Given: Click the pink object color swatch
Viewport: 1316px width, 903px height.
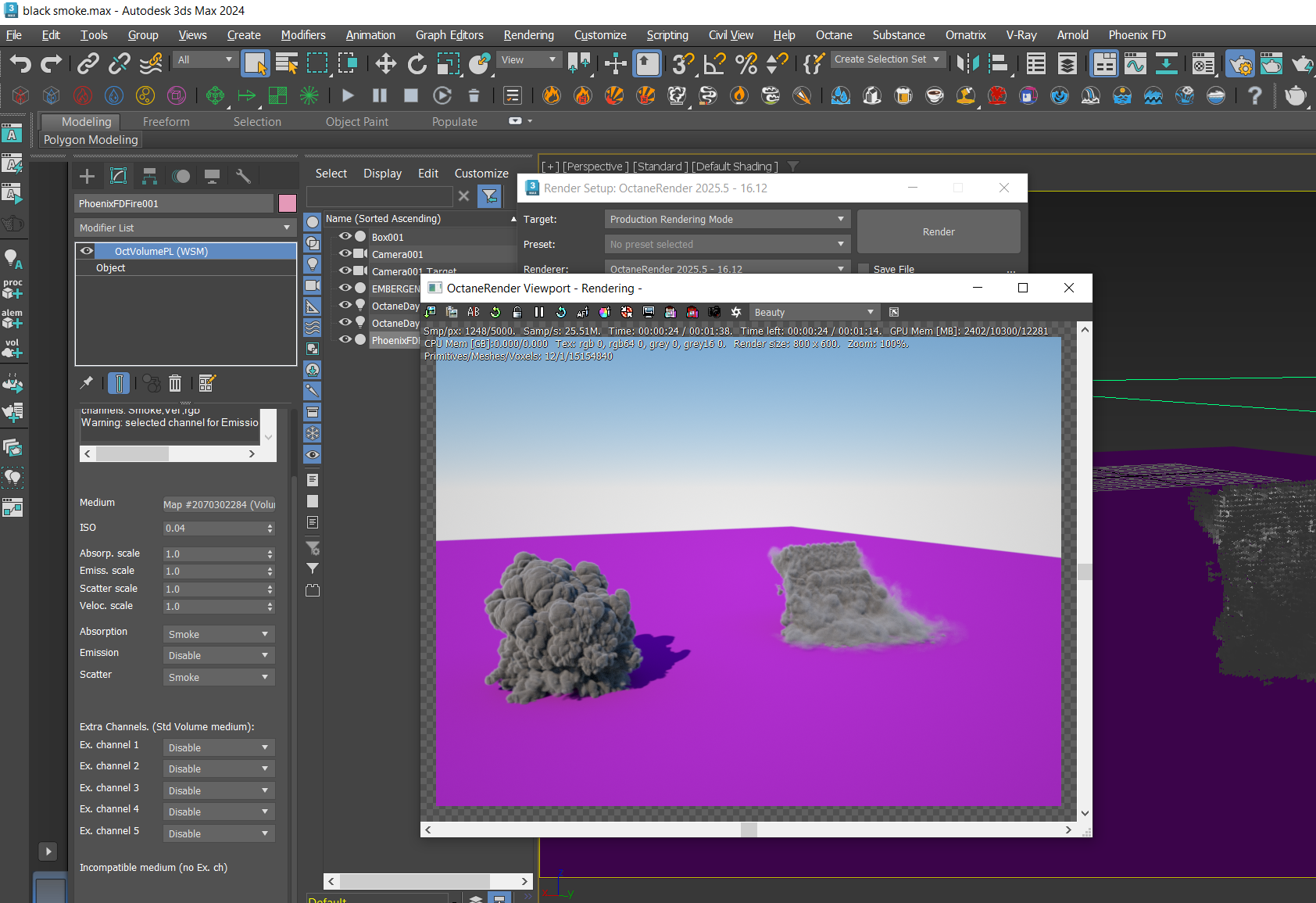Looking at the screenshot, I should coord(288,203).
